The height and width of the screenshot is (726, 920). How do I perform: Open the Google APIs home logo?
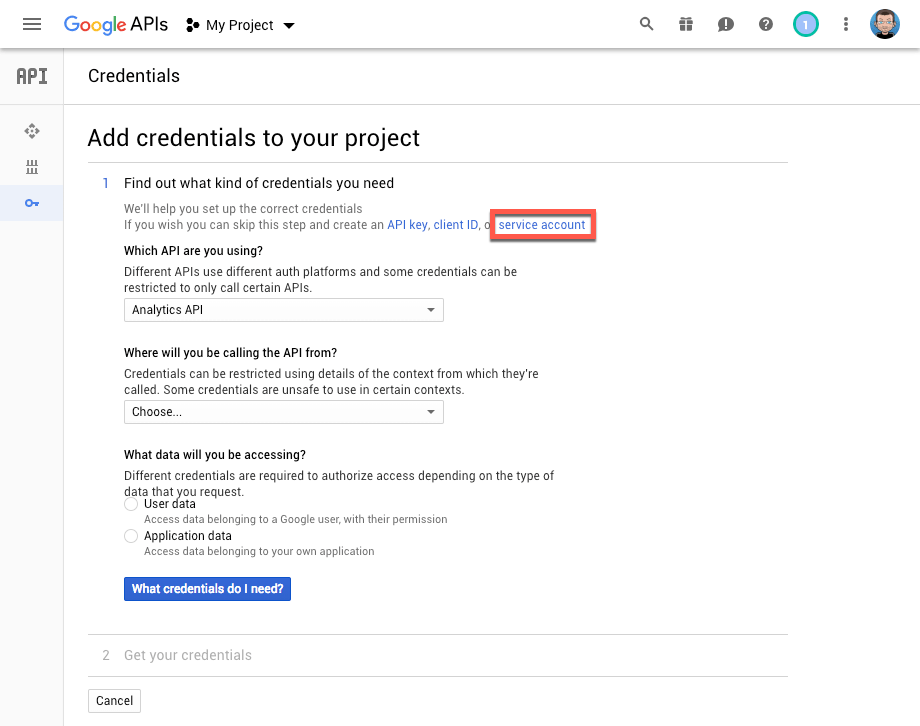(x=116, y=24)
